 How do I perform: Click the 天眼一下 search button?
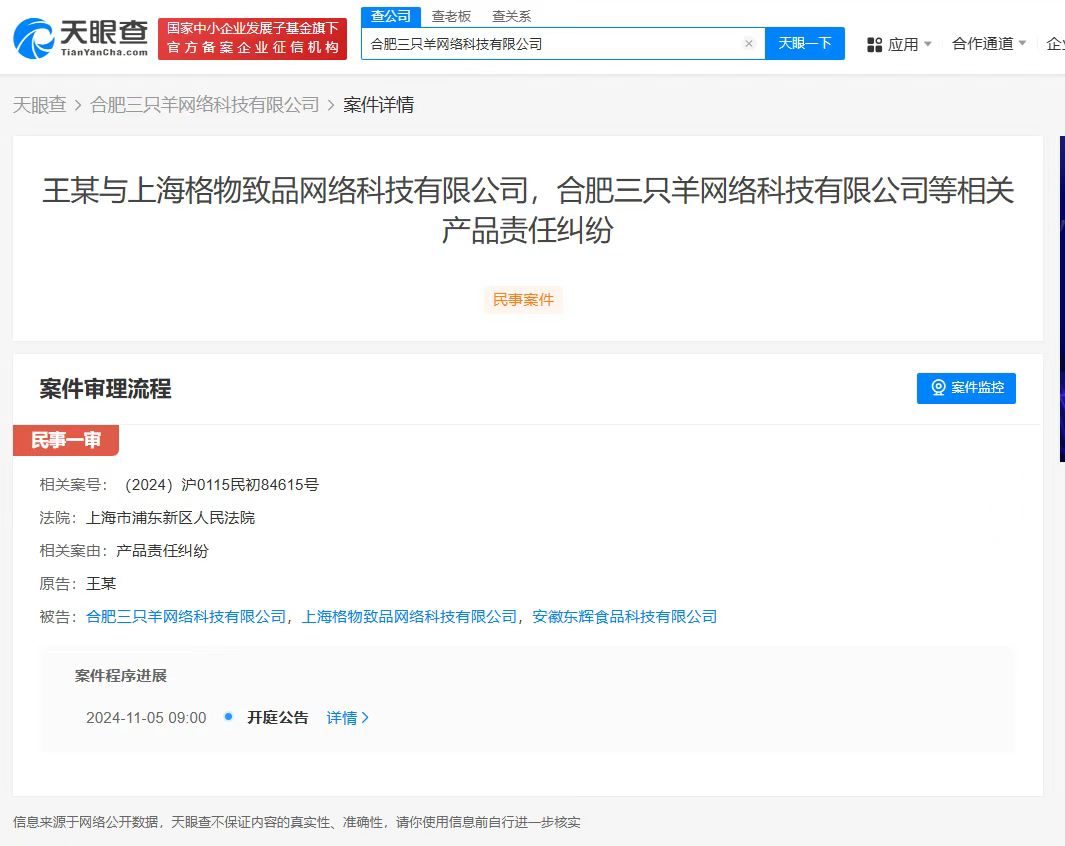805,43
